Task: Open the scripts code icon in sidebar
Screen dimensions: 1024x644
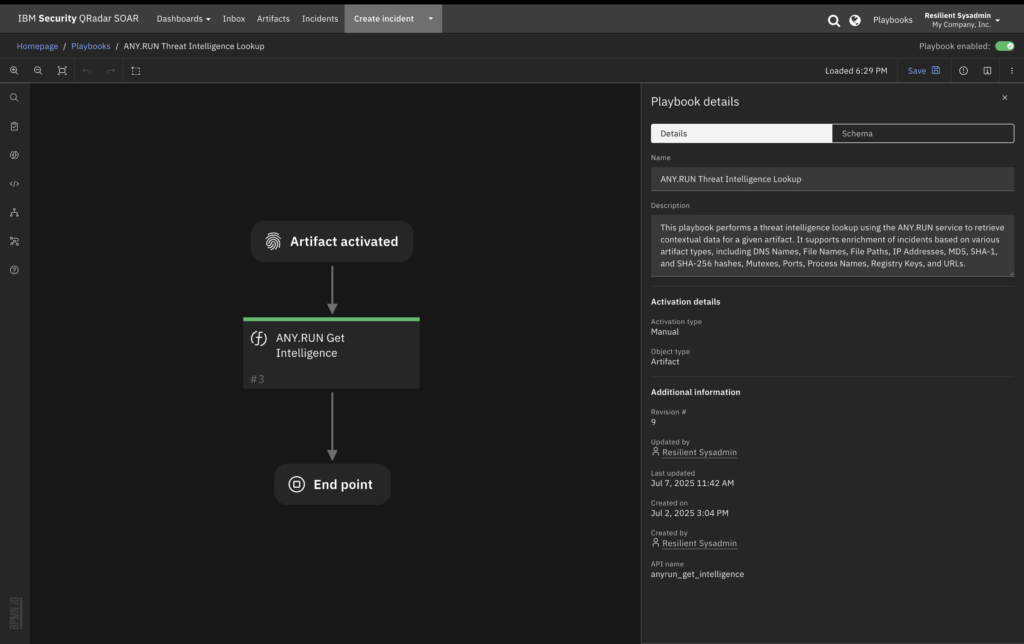Action: [14, 184]
